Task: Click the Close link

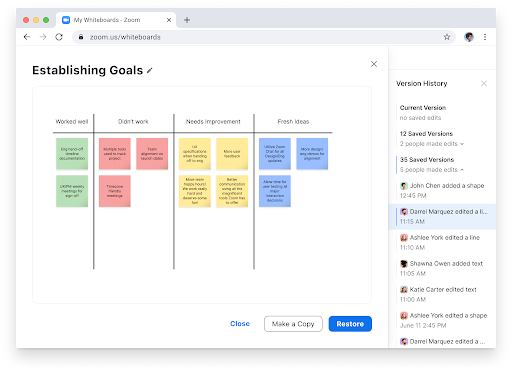Action: pyautogui.click(x=240, y=324)
